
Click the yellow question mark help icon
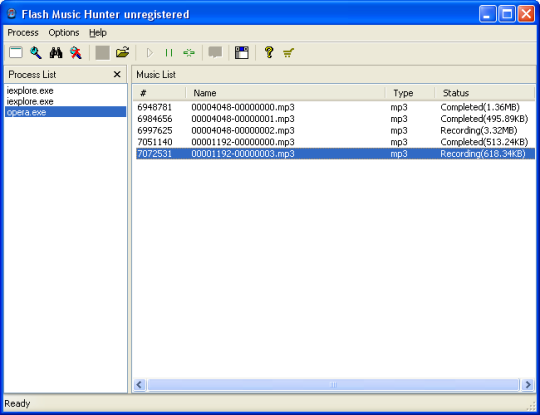coord(269,53)
